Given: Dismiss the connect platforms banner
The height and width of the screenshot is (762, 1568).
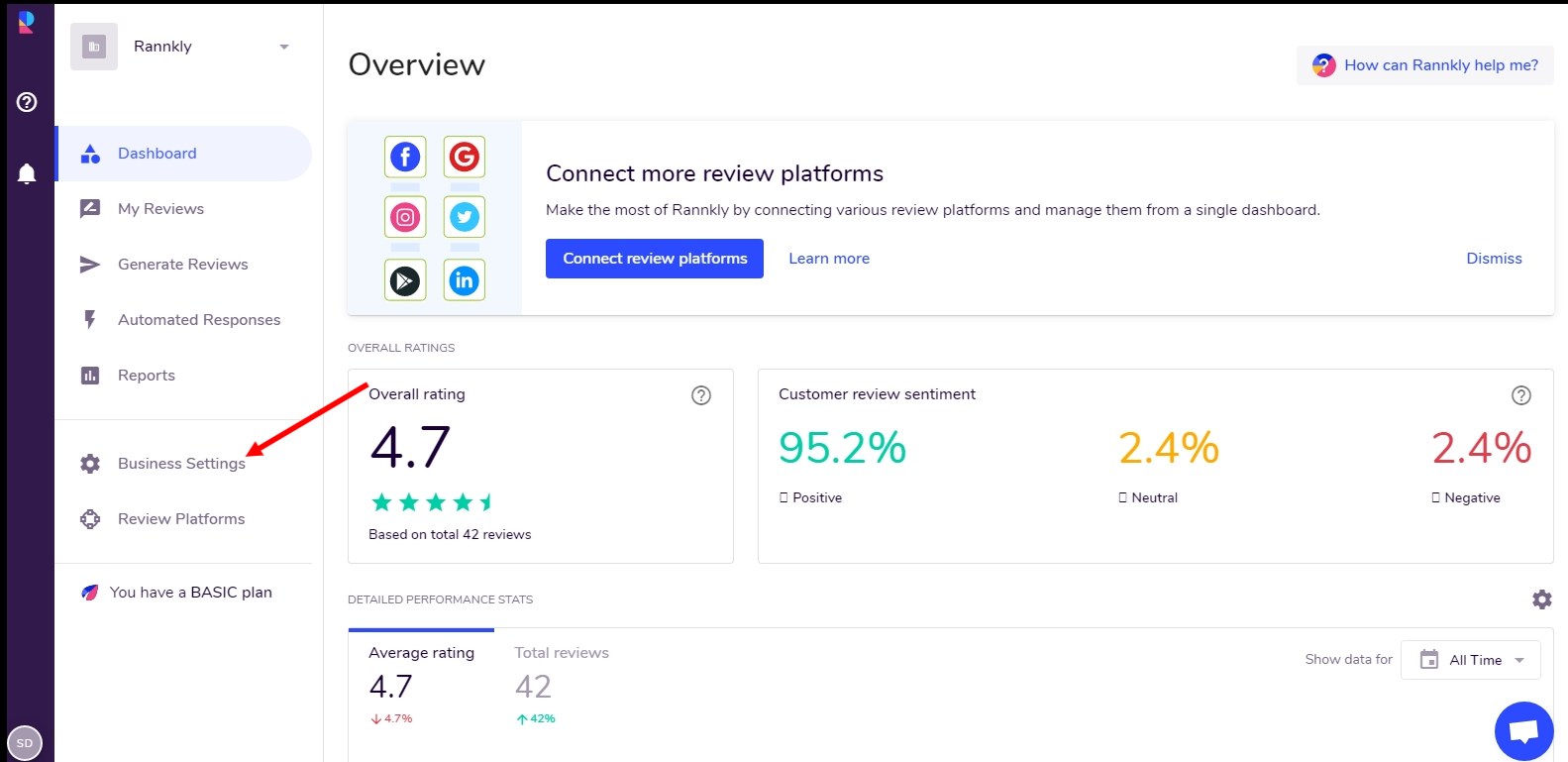Looking at the screenshot, I should 1494,259.
